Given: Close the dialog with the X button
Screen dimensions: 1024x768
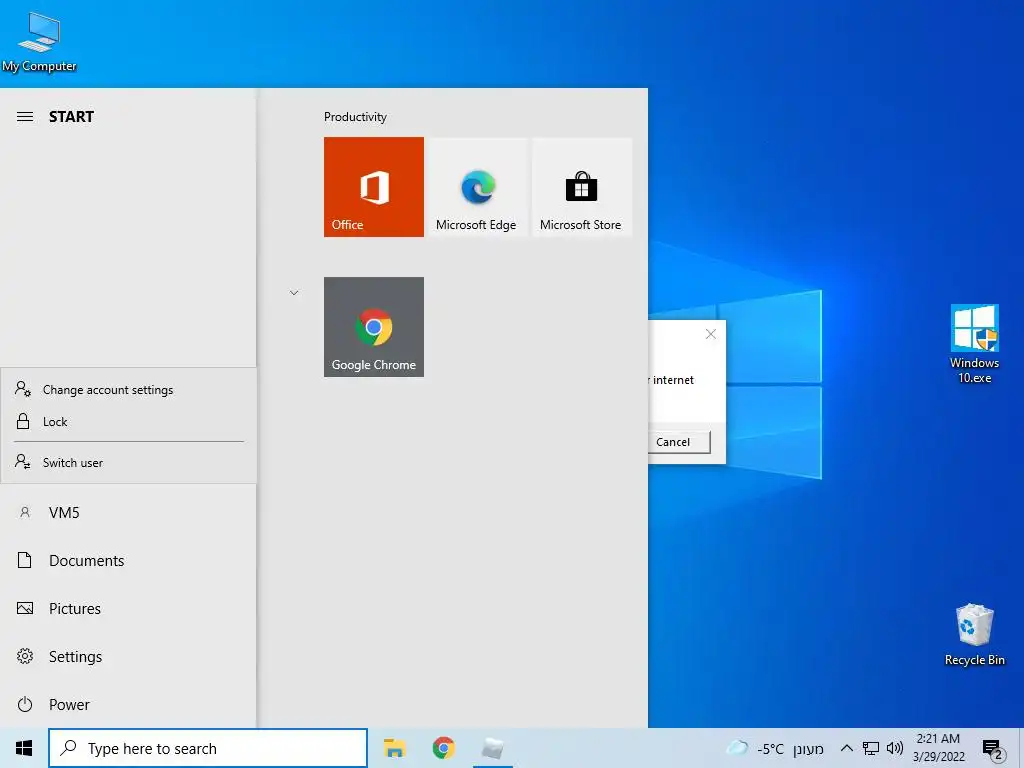Looking at the screenshot, I should point(711,334).
